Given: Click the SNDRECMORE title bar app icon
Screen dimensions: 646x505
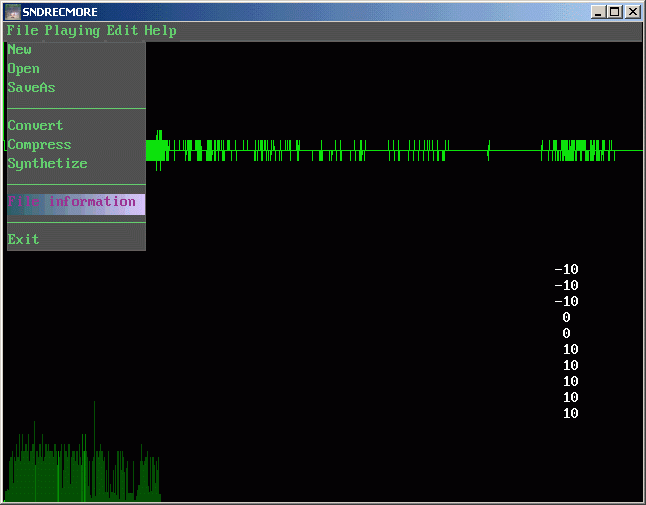Looking at the screenshot, I should click(x=13, y=12).
